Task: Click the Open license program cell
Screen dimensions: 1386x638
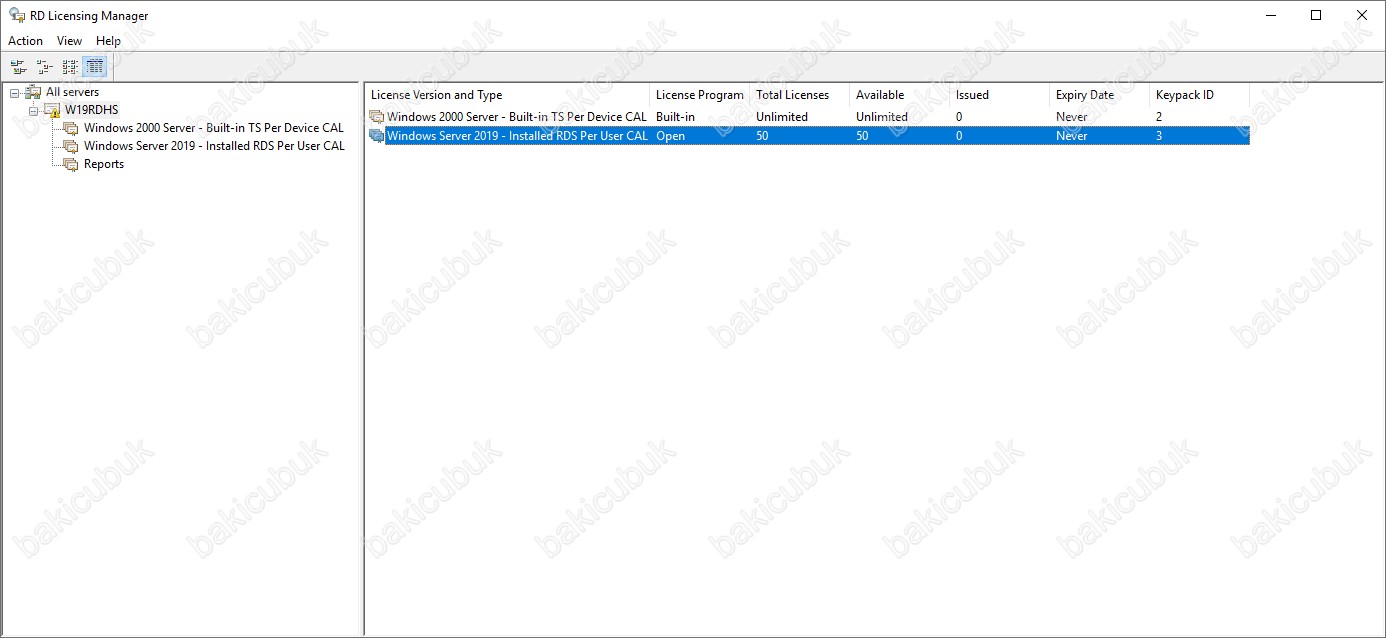Action: pos(670,136)
